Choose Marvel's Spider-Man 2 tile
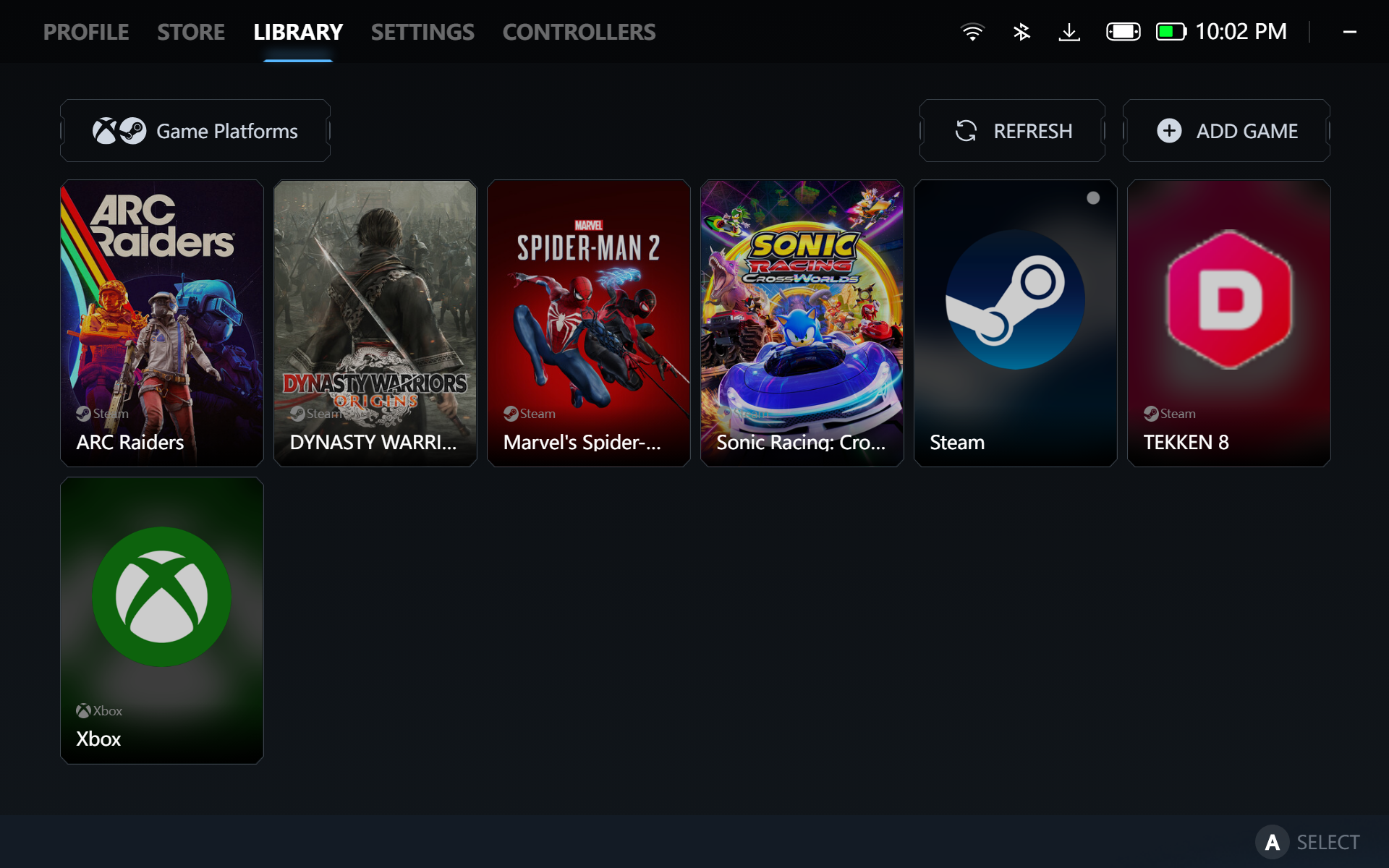Screen dimensions: 1389x868 [x=589, y=323]
